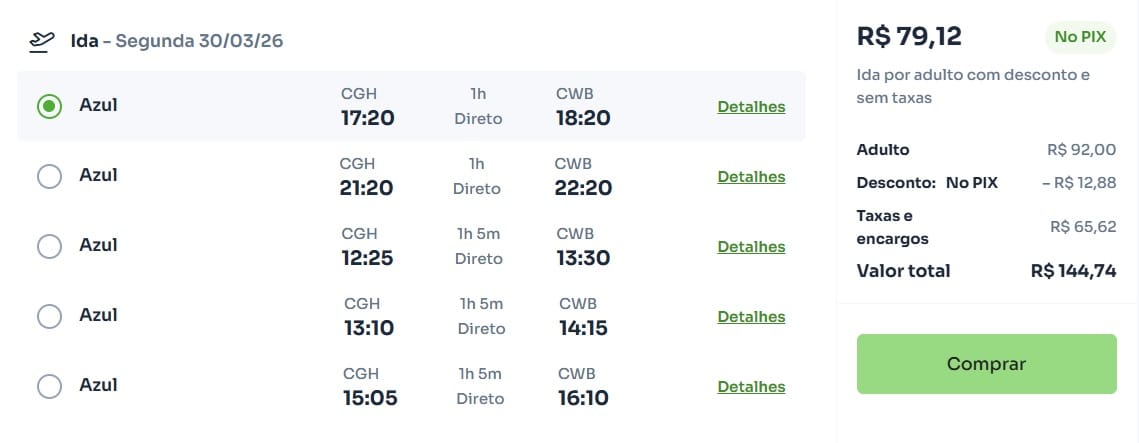This screenshot has width=1139, height=443.
Task: Select the Azul 21:20 flight radio button
Action: click(49, 176)
